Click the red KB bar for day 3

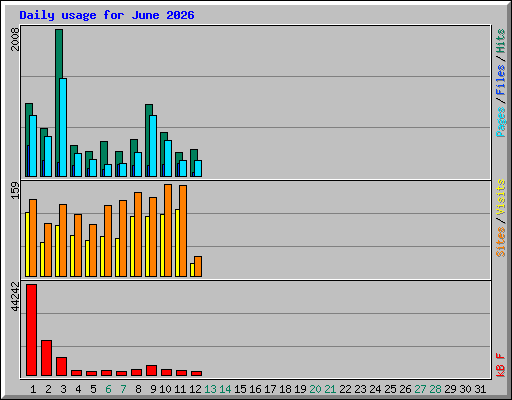click(x=61, y=366)
